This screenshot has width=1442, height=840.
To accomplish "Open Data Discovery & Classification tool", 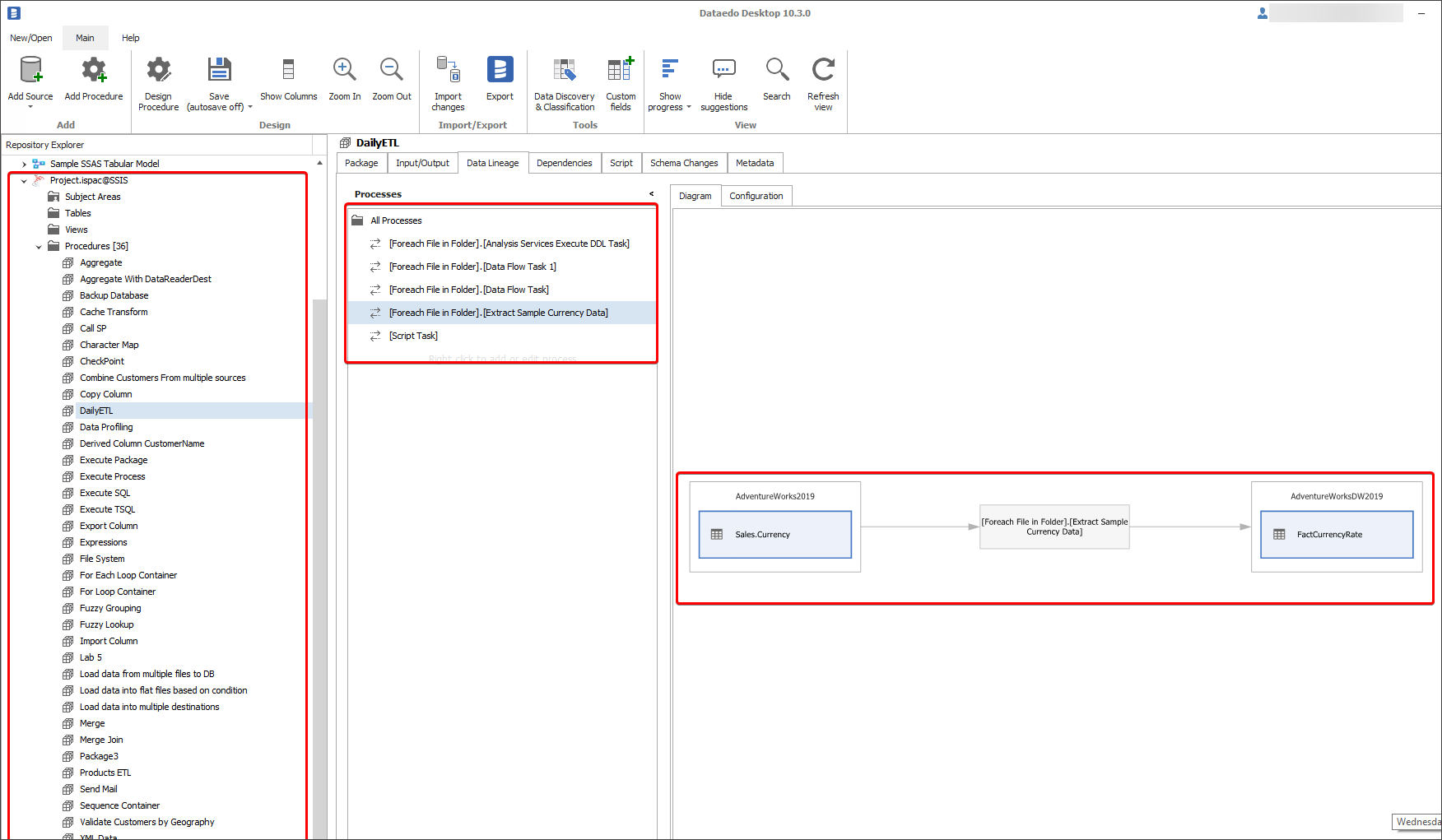I will pyautogui.click(x=564, y=71).
